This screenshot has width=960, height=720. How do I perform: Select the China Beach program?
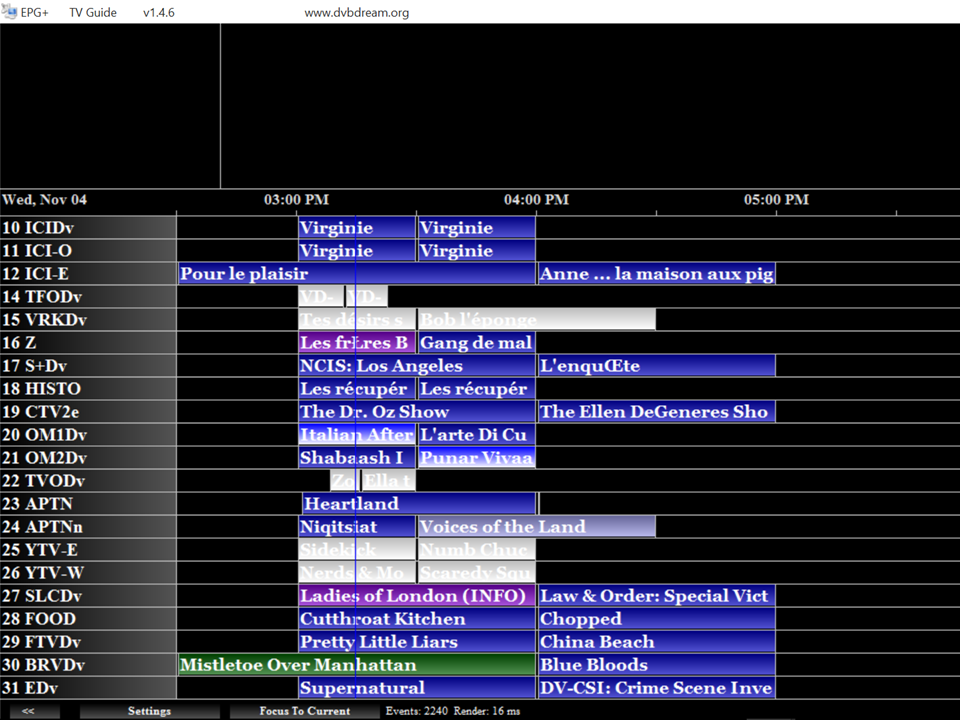[x=656, y=642]
